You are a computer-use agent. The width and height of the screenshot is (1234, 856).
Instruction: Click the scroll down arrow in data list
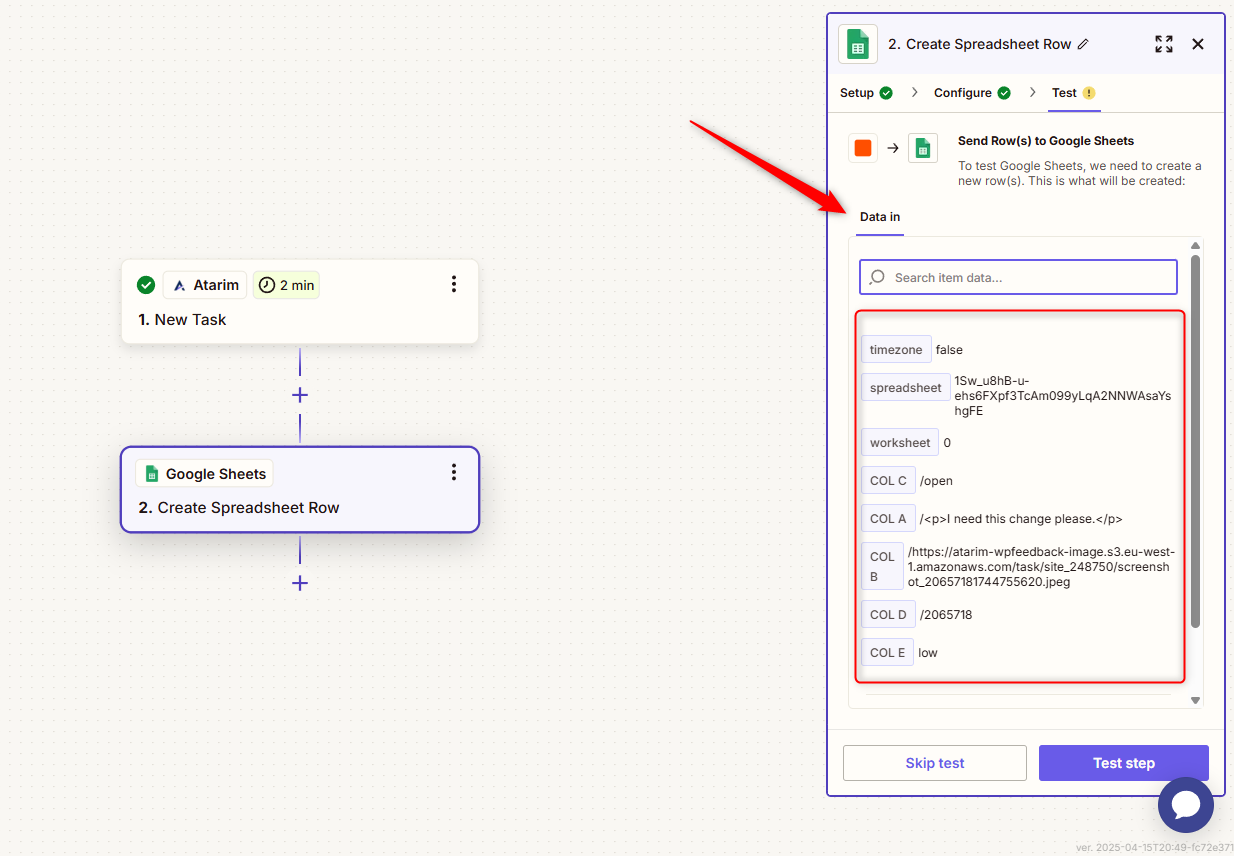(x=1195, y=700)
